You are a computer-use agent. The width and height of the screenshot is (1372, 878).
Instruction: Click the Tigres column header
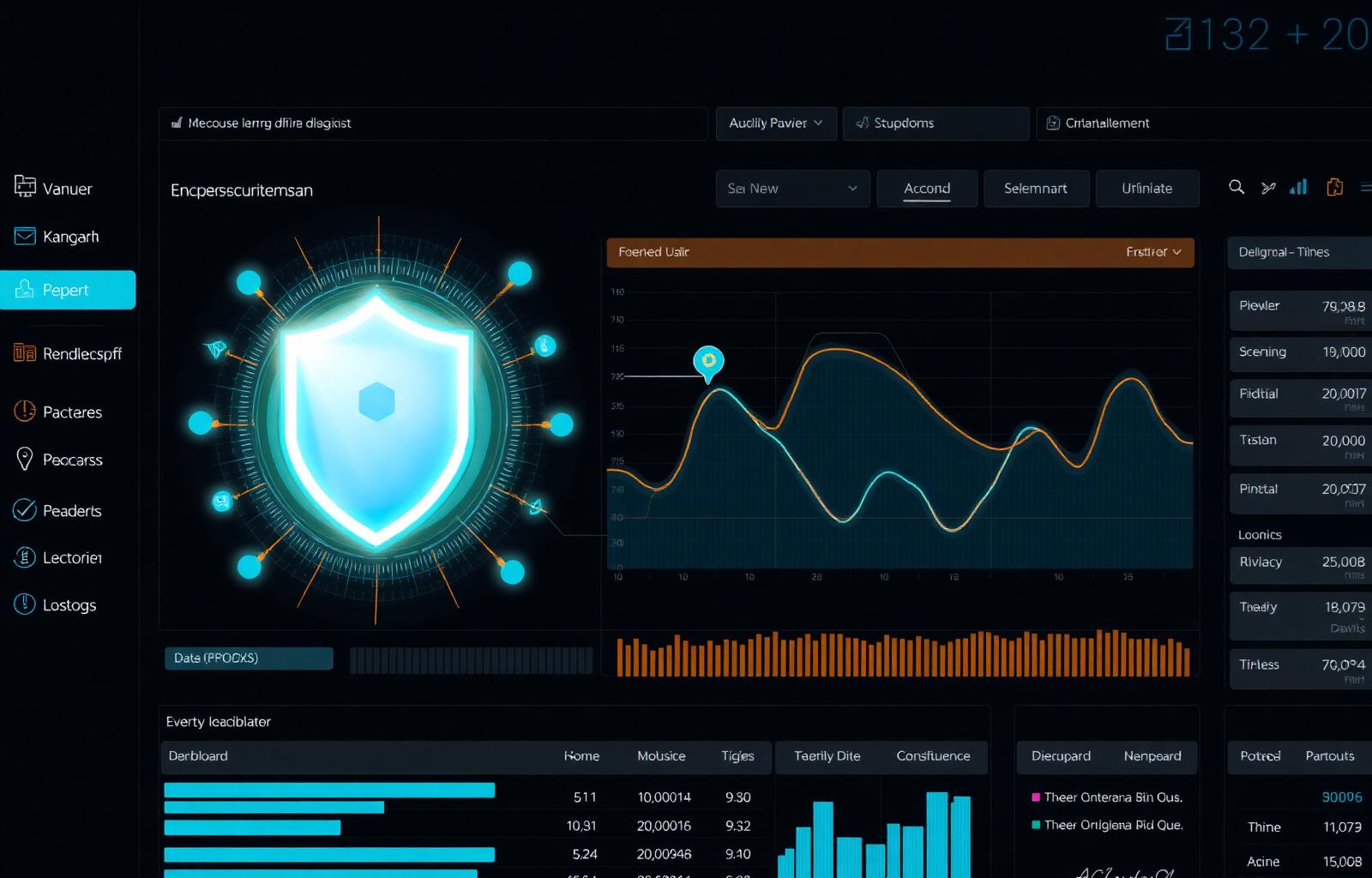pyautogui.click(x=737, y=756)
